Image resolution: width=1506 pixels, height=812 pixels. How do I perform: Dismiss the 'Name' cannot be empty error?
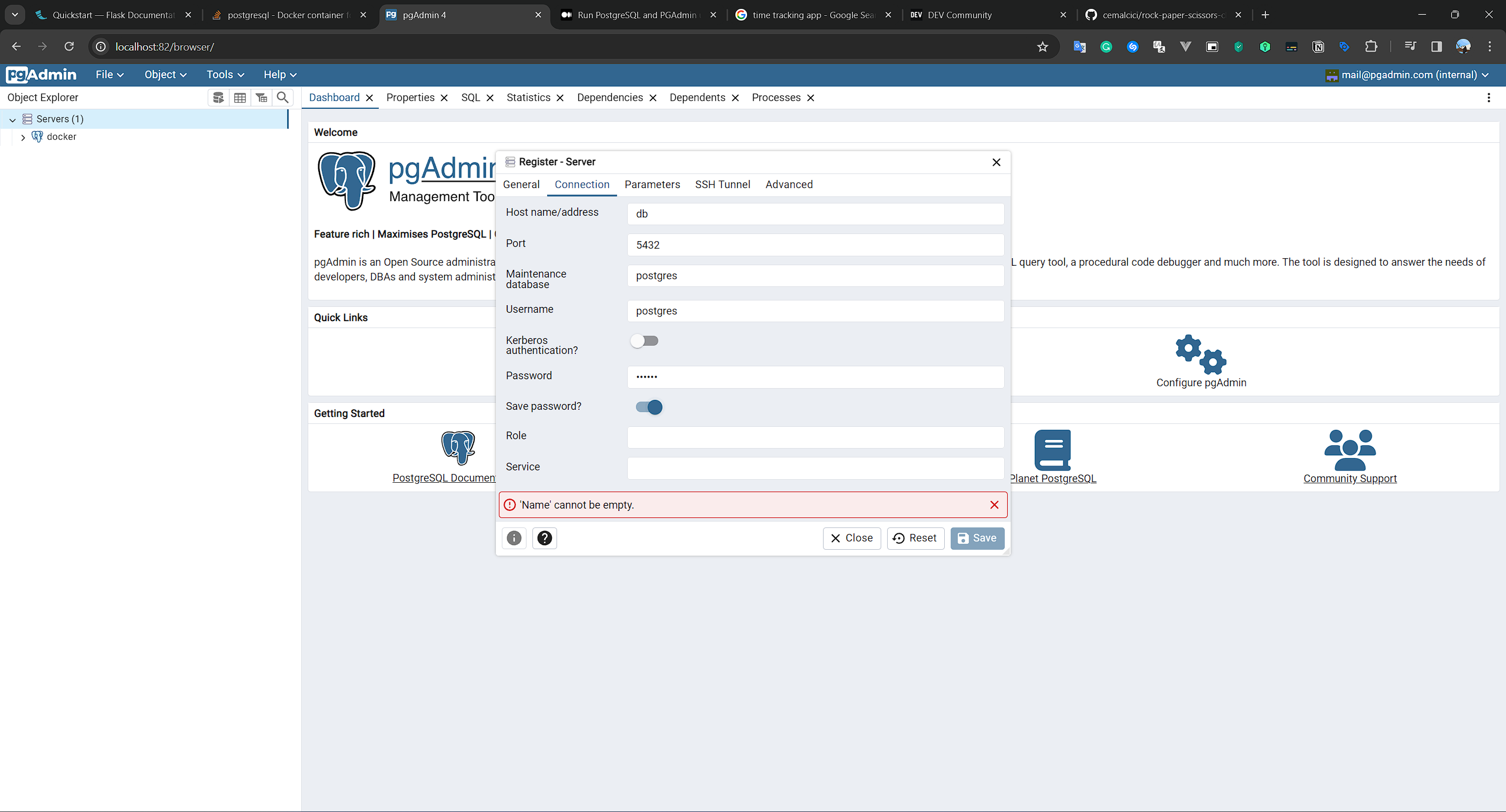(994, 505)
